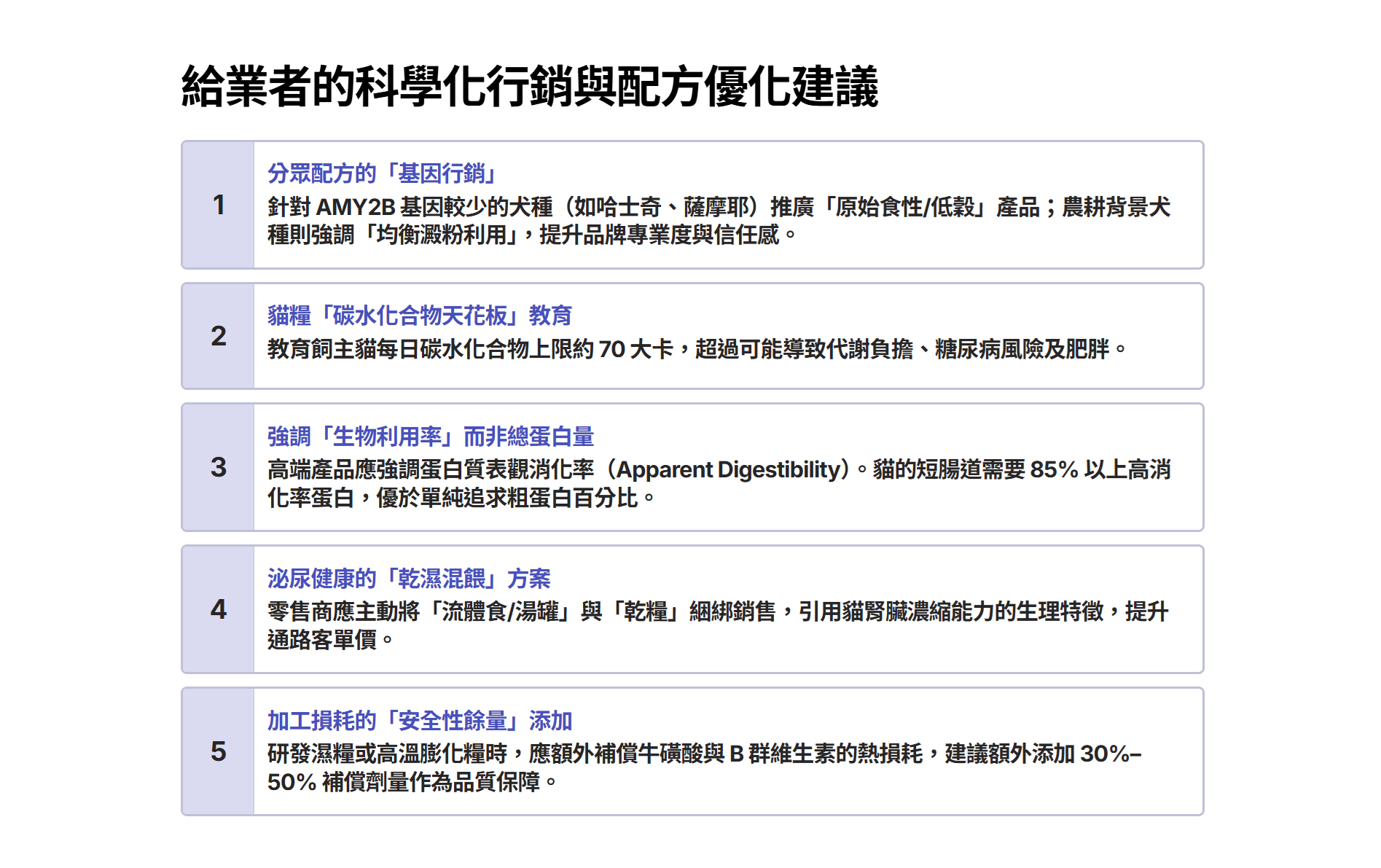
Task: Select the heading 分眾配方的「基因行銷」
Action: tap(383, 173)
